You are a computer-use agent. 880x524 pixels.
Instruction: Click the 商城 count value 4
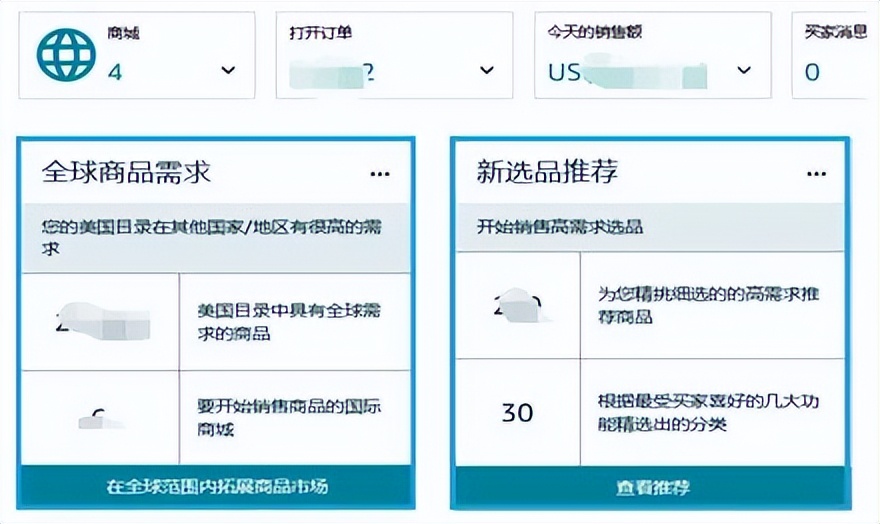(115, 72)
